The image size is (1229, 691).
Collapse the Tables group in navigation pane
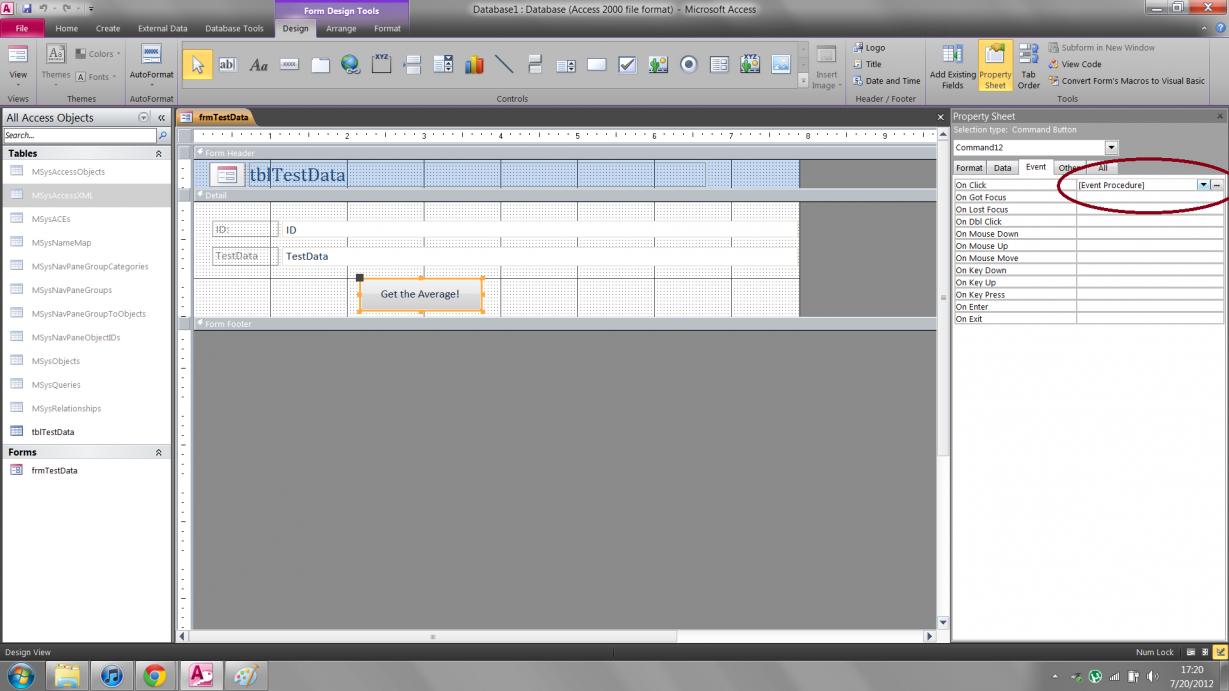click(158, 154)
